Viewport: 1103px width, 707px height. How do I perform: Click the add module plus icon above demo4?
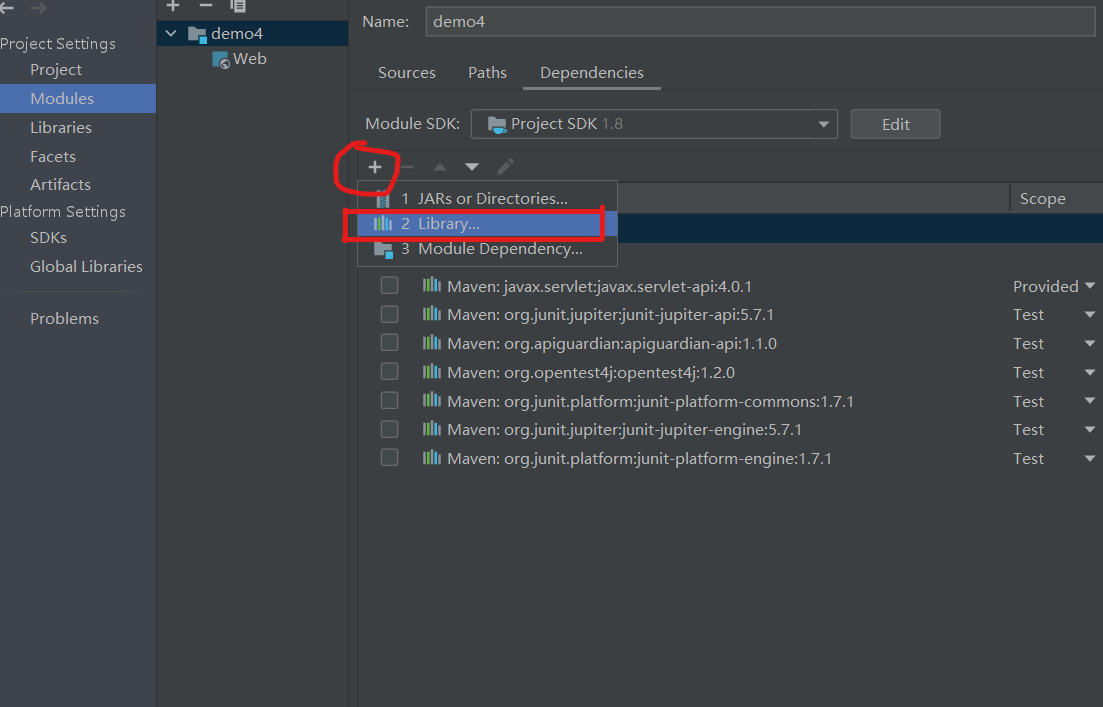pyautogui.click(x=172, y=6)
